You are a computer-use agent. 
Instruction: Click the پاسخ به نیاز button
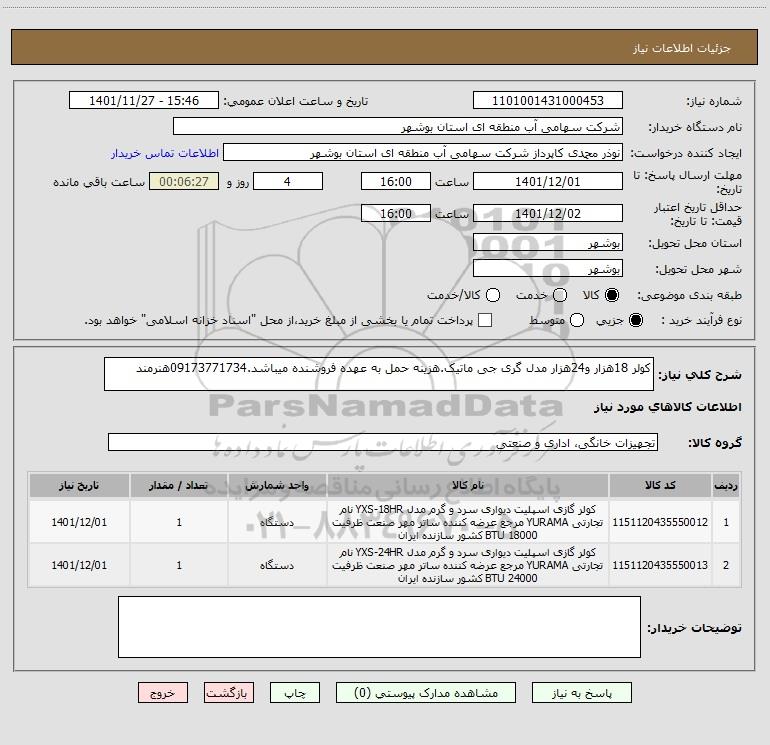click(582, 693)
